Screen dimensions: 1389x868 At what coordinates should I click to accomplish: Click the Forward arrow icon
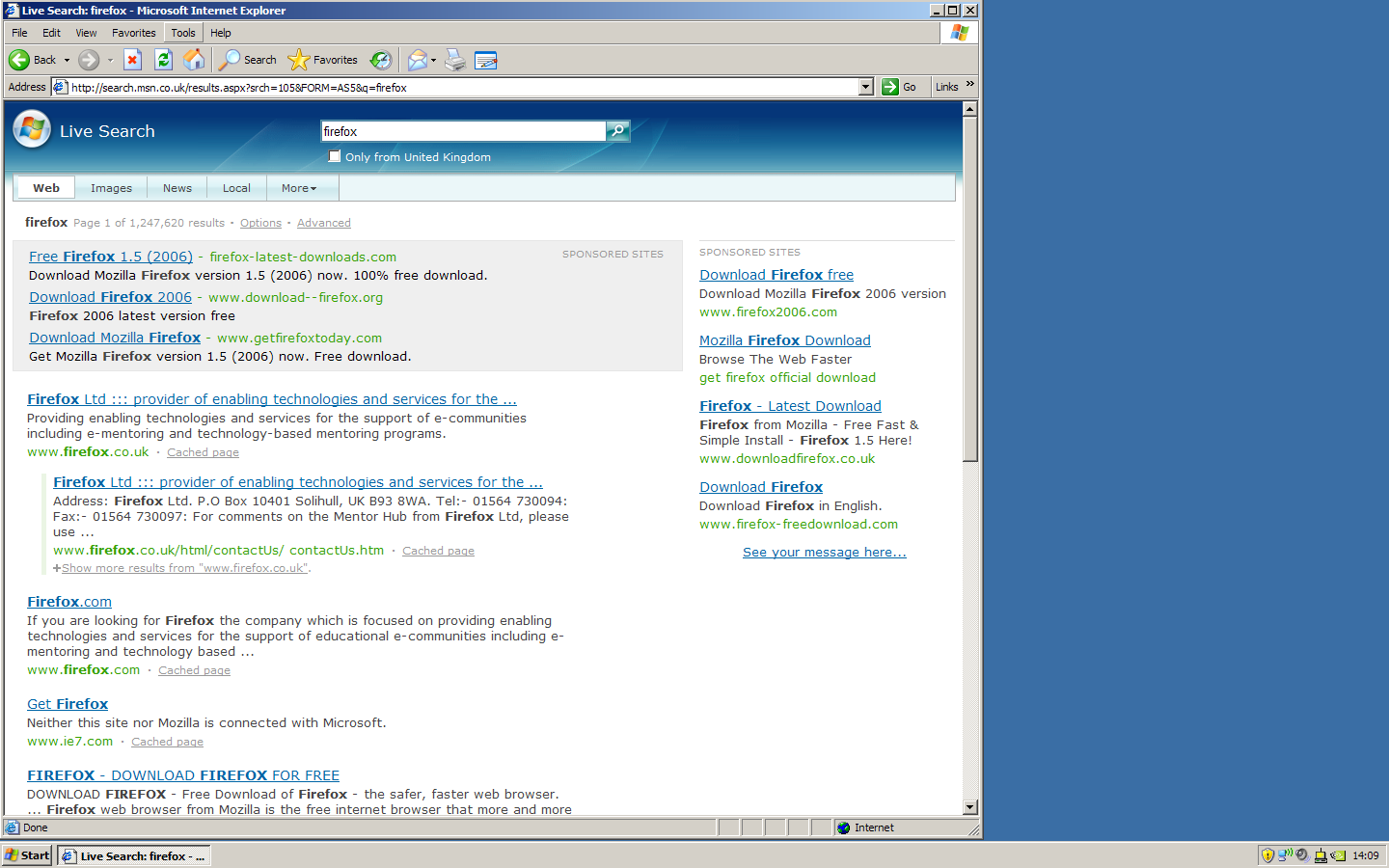click(89, 60)
